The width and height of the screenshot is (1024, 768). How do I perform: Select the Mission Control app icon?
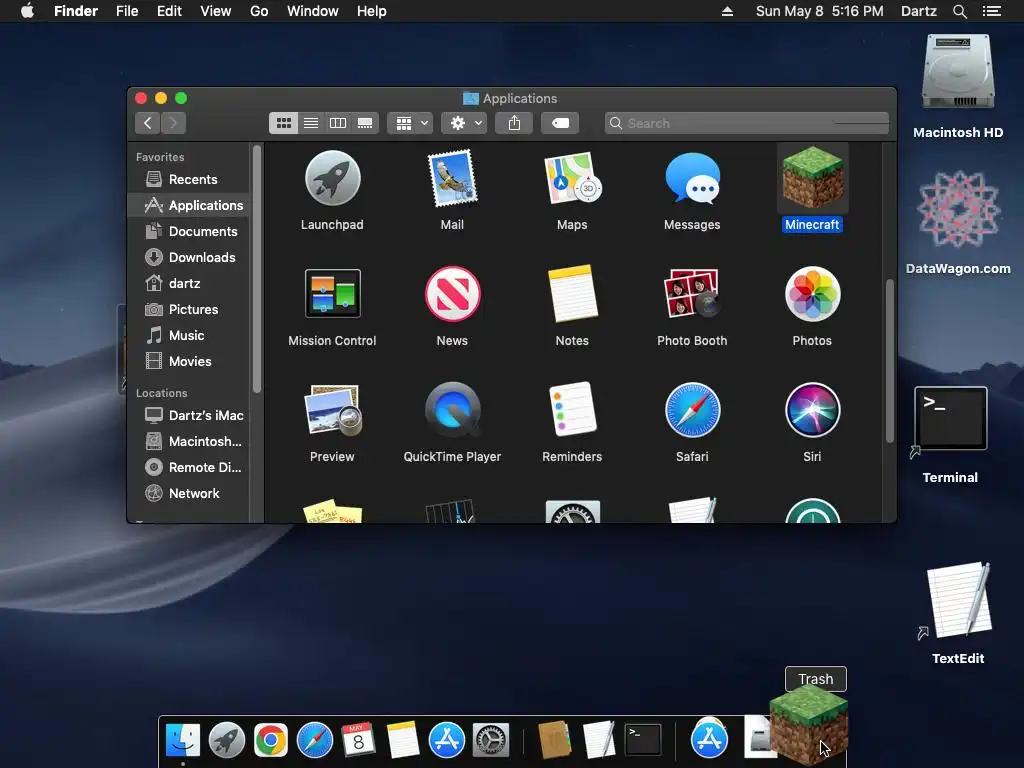(x=332, y=293)
